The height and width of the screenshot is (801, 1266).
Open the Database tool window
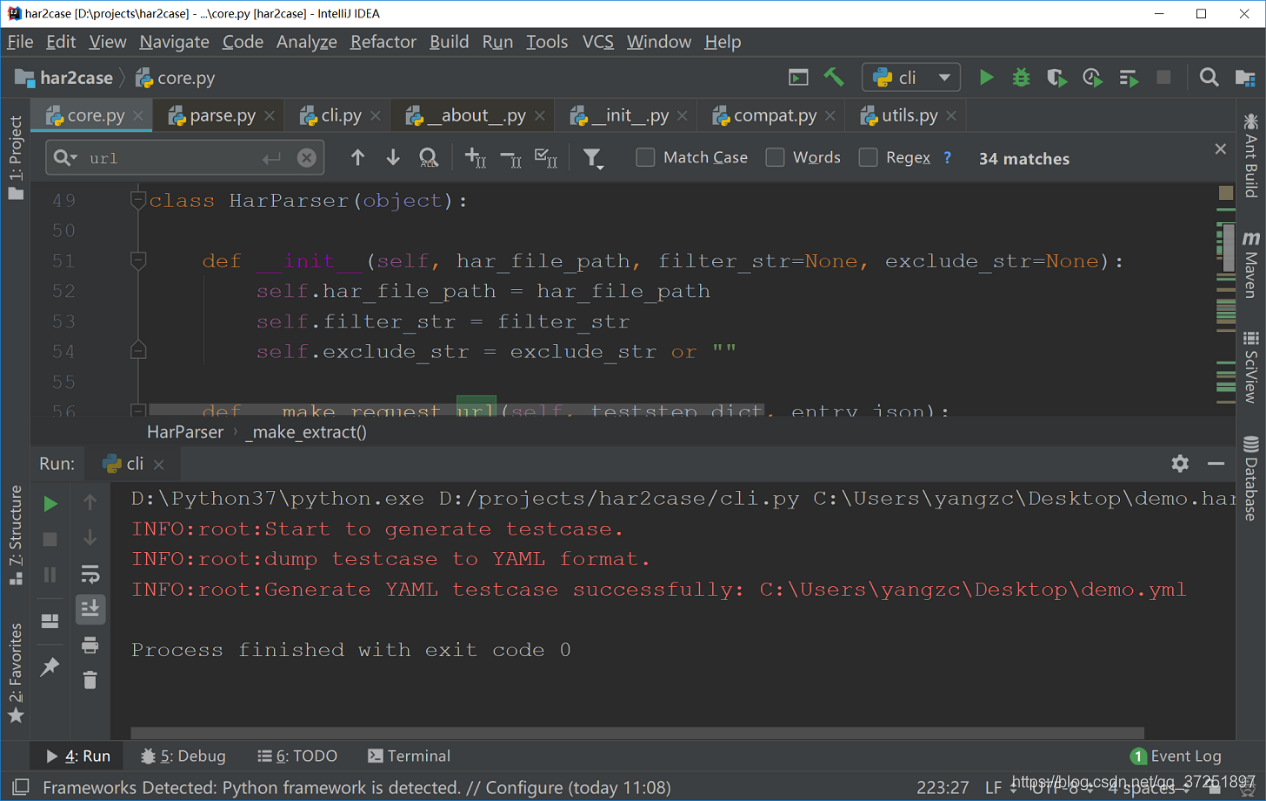1251,478
